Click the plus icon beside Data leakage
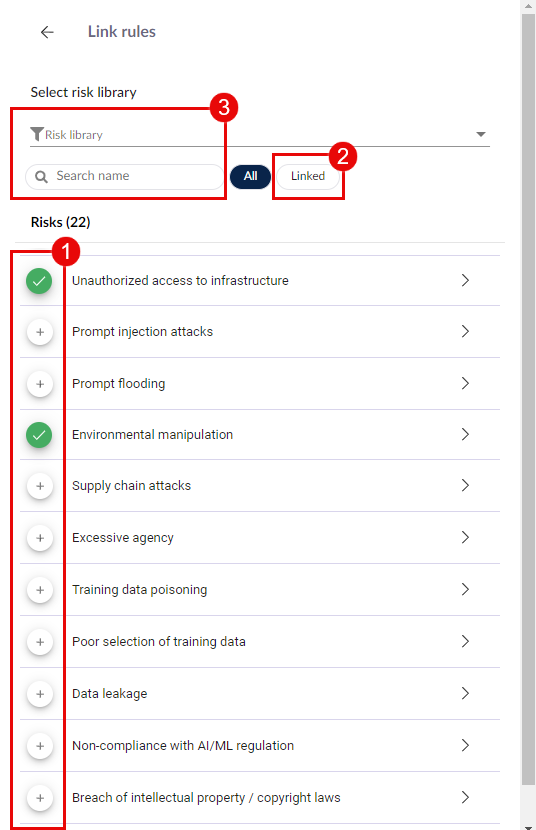Viewport: 536px width, 830px height. click(40, 694)
